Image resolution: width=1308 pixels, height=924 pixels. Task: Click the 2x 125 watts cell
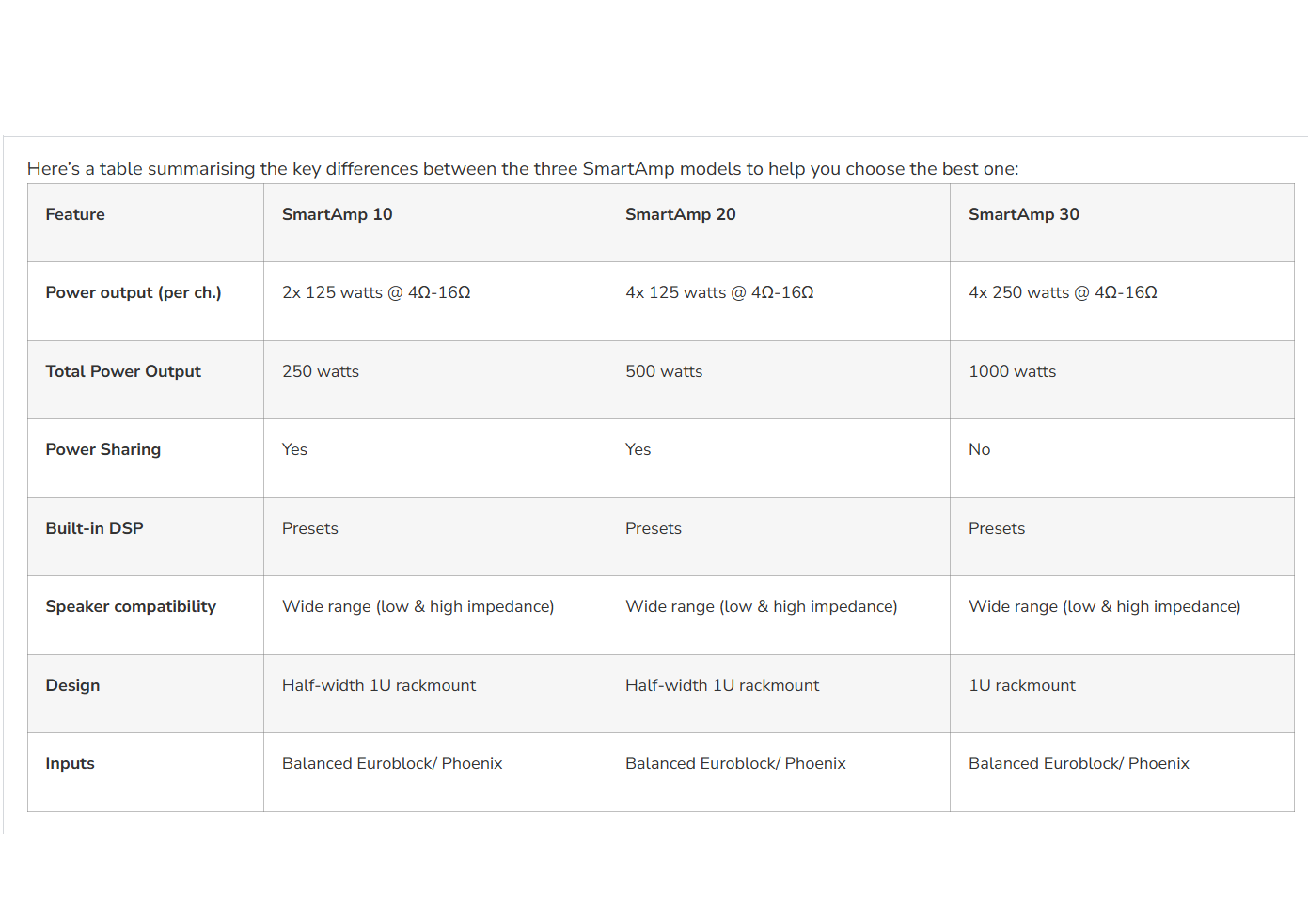pyautogui.click(x=376, y=292)
